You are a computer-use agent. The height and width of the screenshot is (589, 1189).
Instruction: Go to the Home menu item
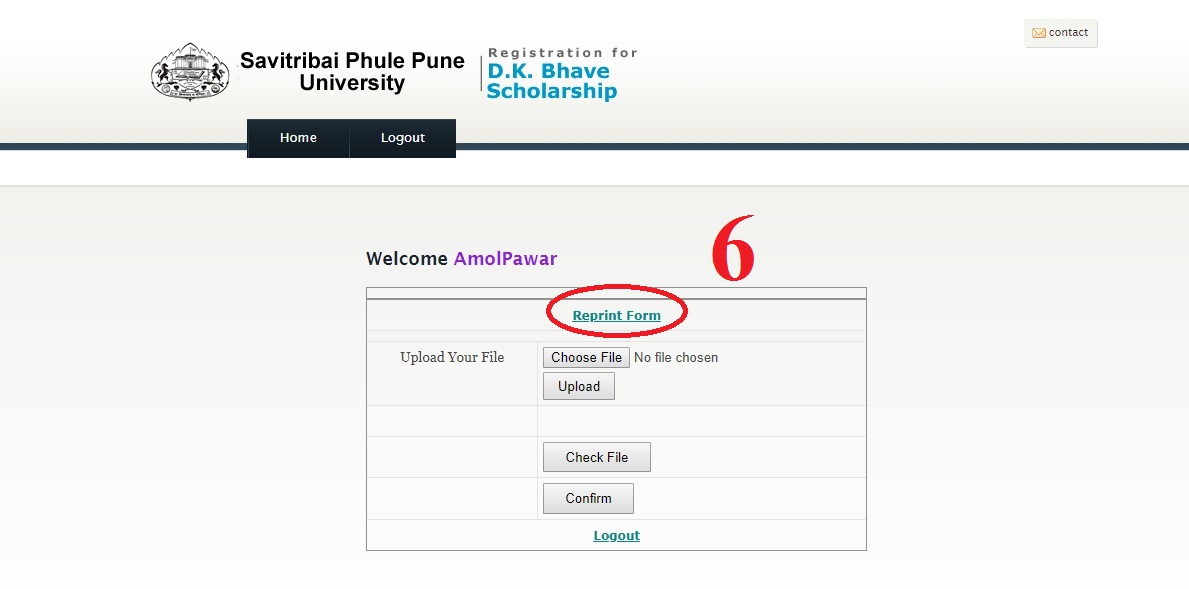298,138
